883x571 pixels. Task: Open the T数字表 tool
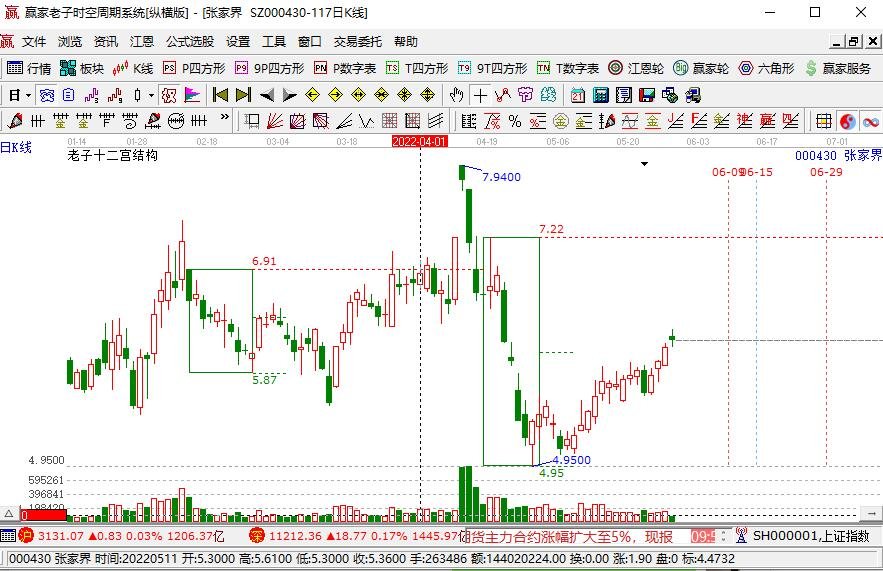pos(568,68)
